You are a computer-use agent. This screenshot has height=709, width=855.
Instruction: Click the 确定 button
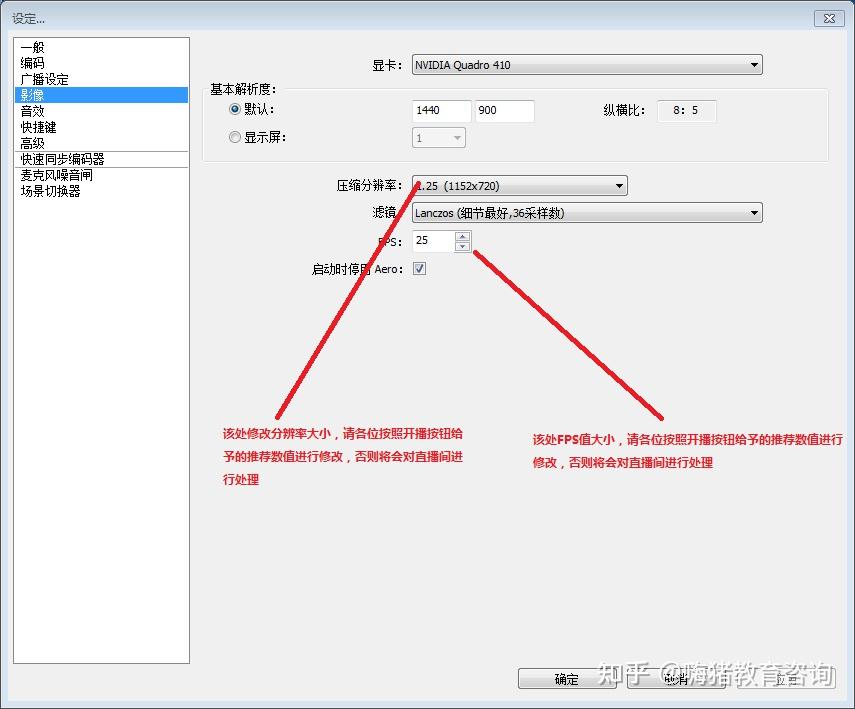567,679
